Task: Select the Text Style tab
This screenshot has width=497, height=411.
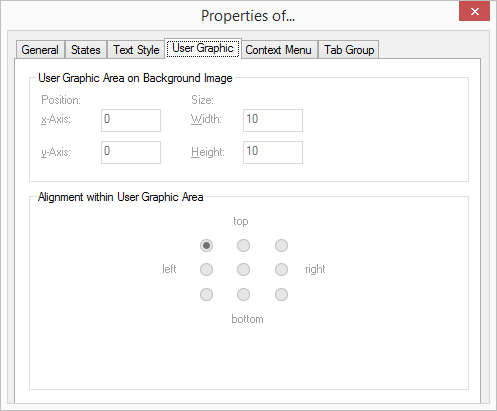Action: tap(136, 50)
